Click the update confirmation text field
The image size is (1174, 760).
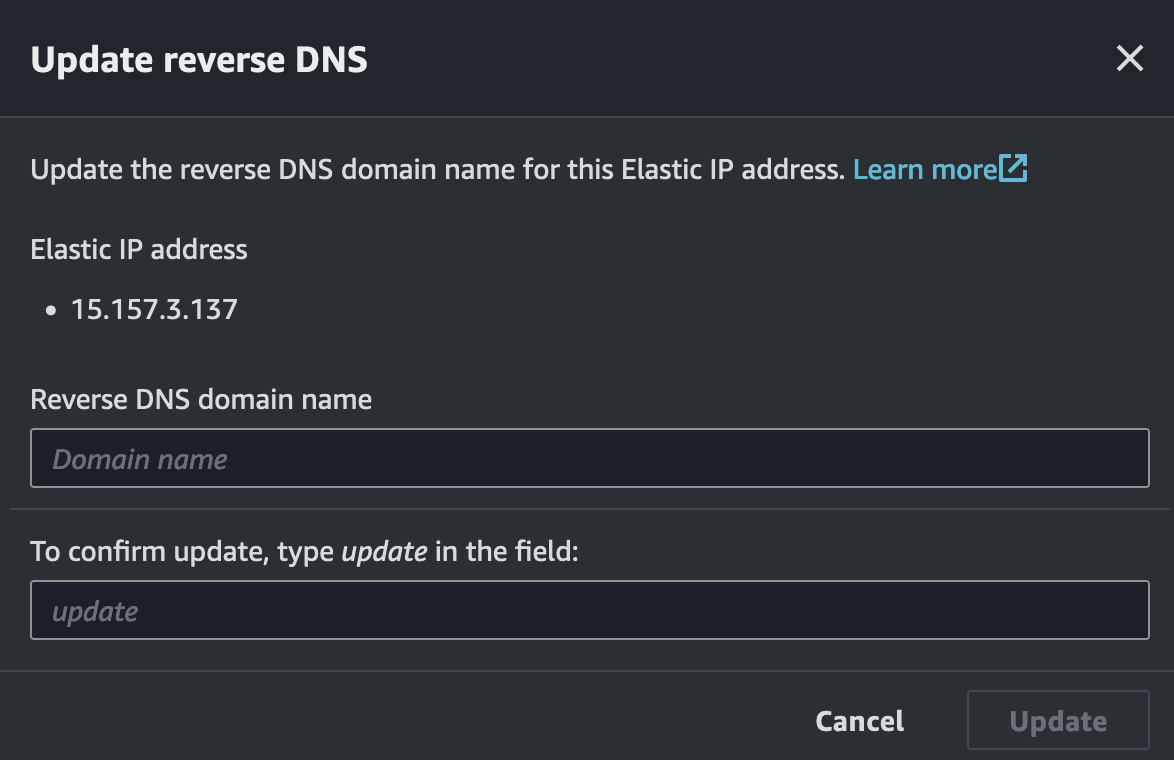pos(588,610)
